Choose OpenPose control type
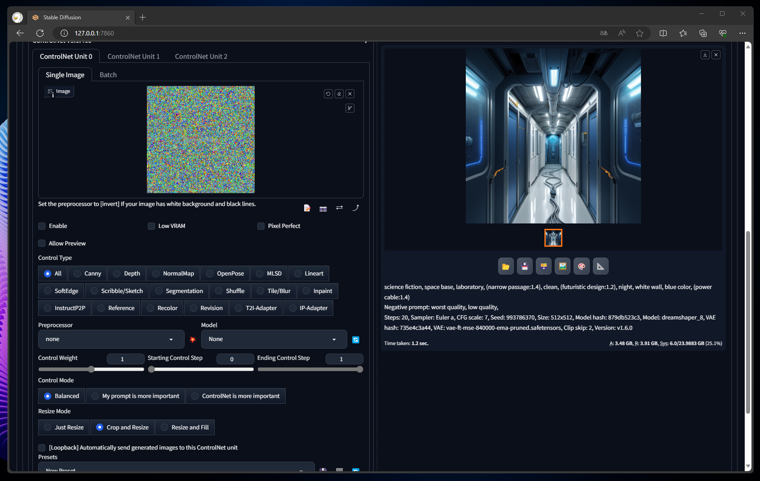Screen dimensions: 760x481 click(225, 273)
